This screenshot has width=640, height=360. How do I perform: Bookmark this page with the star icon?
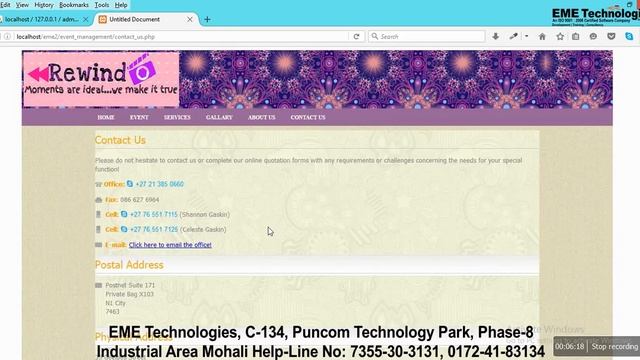coord(560,37)
